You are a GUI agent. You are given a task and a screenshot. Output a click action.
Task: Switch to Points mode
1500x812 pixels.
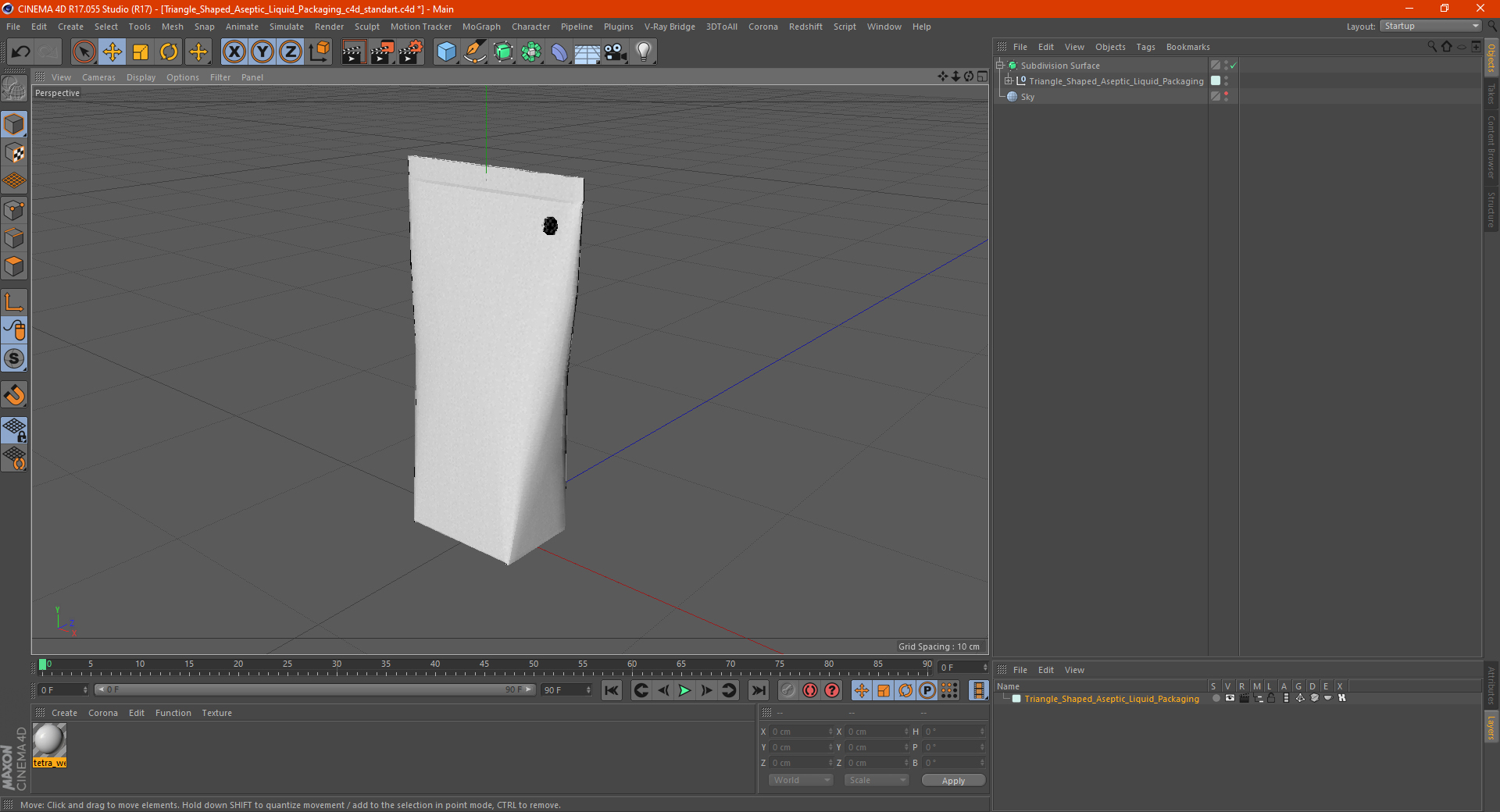click(x=14, y=210)
